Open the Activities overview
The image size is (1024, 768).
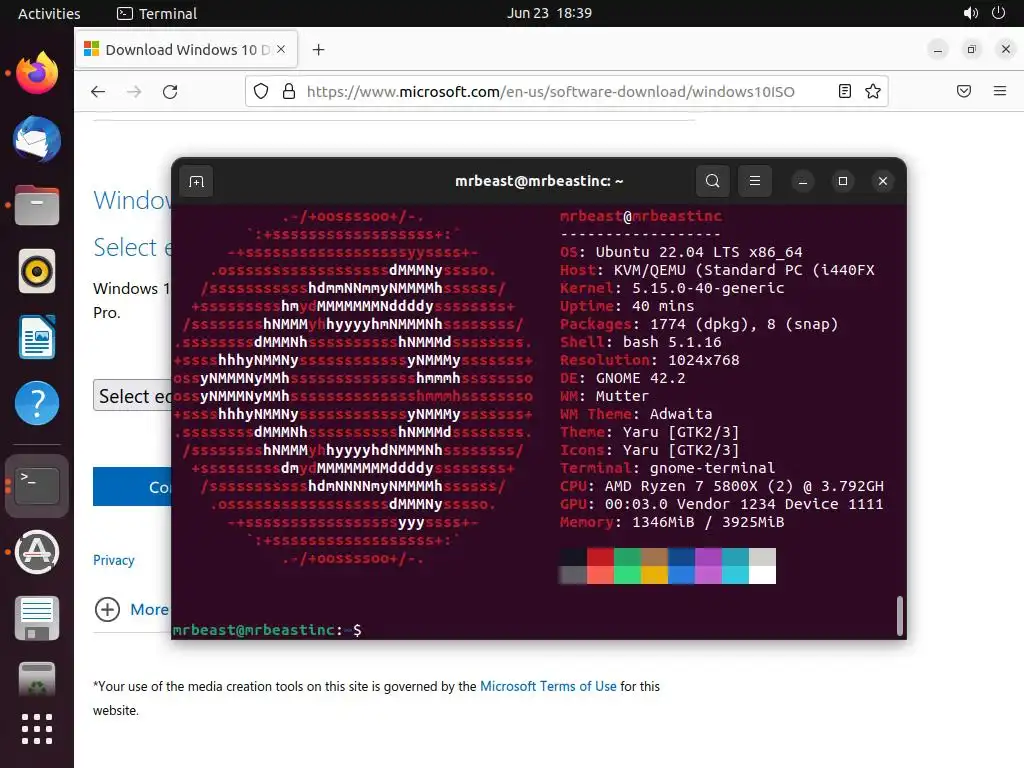49,13
